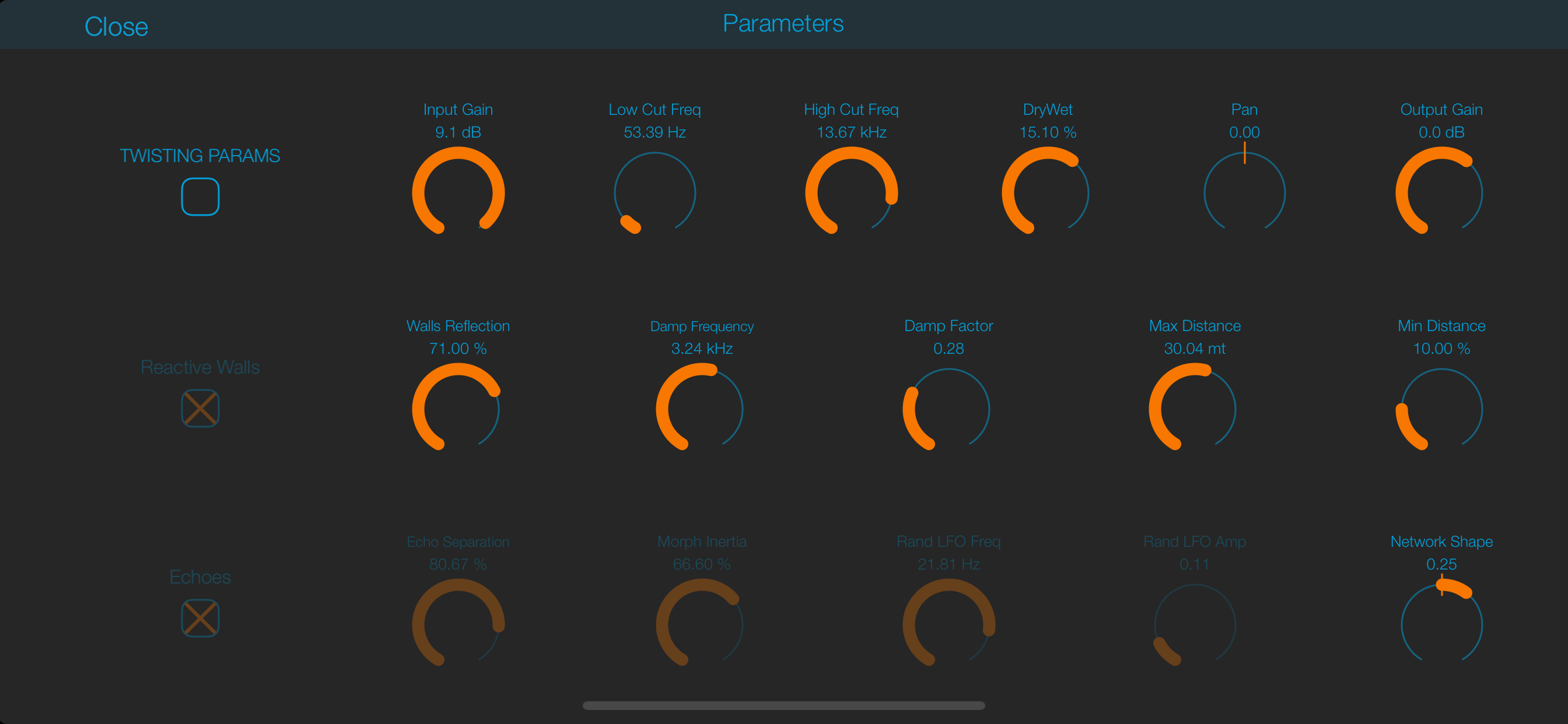Click the 66.60 % Morph Inertia value
The height and width of the screenshot is (724, 1568).
point(702,564)
